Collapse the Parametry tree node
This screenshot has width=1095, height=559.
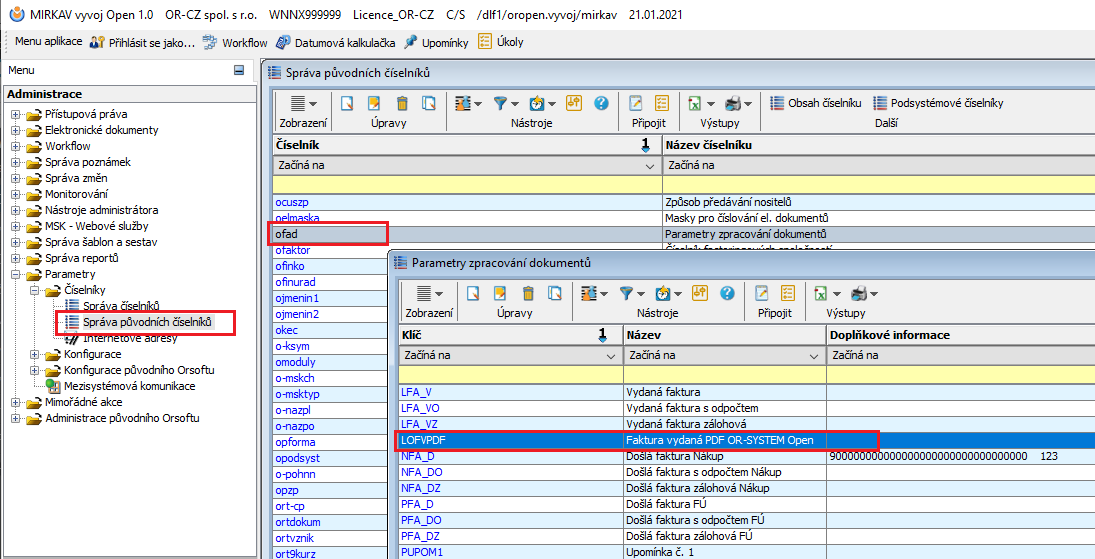pyautogui.click(x=16, y=274)
